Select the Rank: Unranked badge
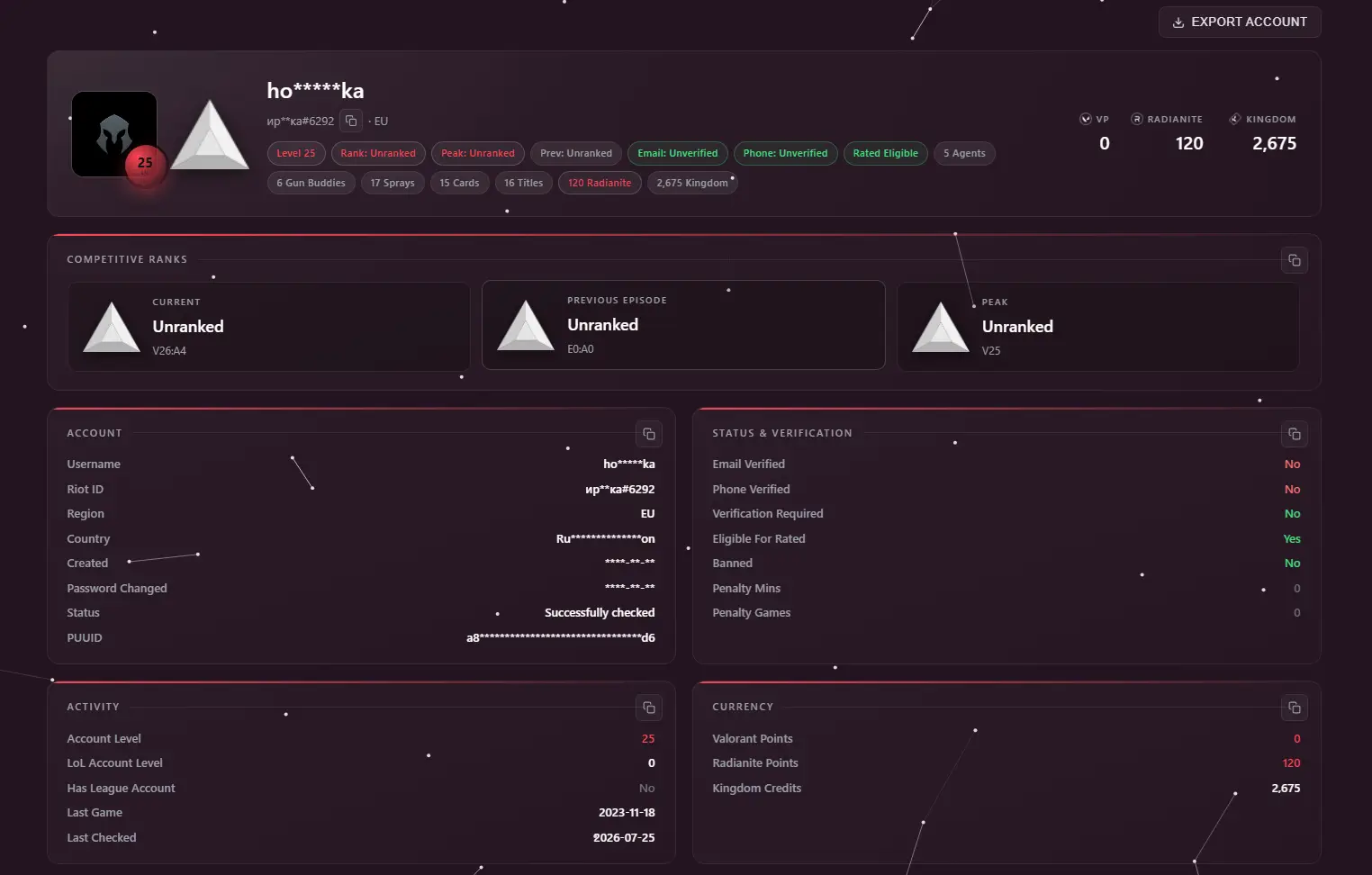 click(378, 153)
